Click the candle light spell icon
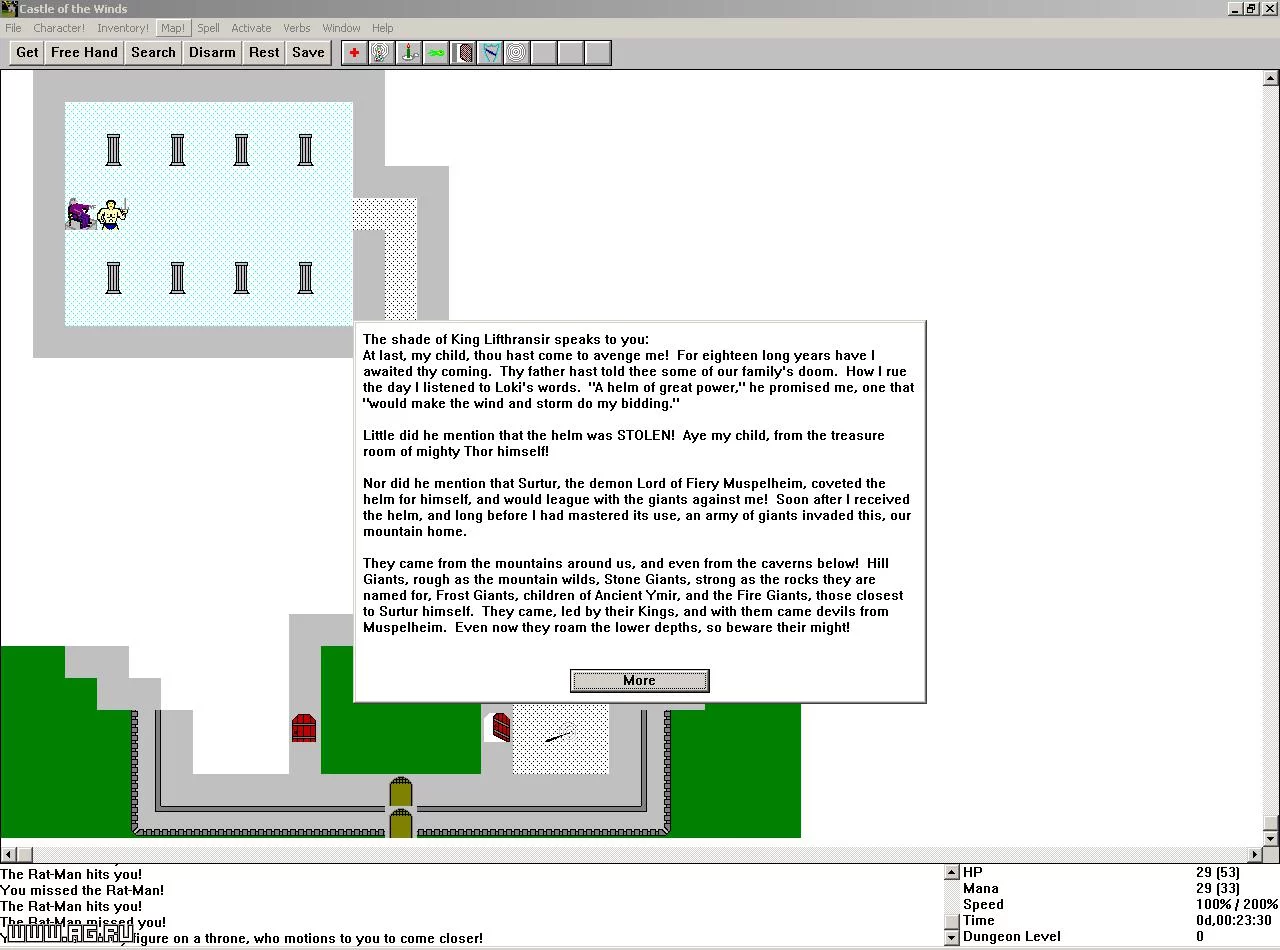The height and width of the screenshot is (950, 1280). click(408, 53)
